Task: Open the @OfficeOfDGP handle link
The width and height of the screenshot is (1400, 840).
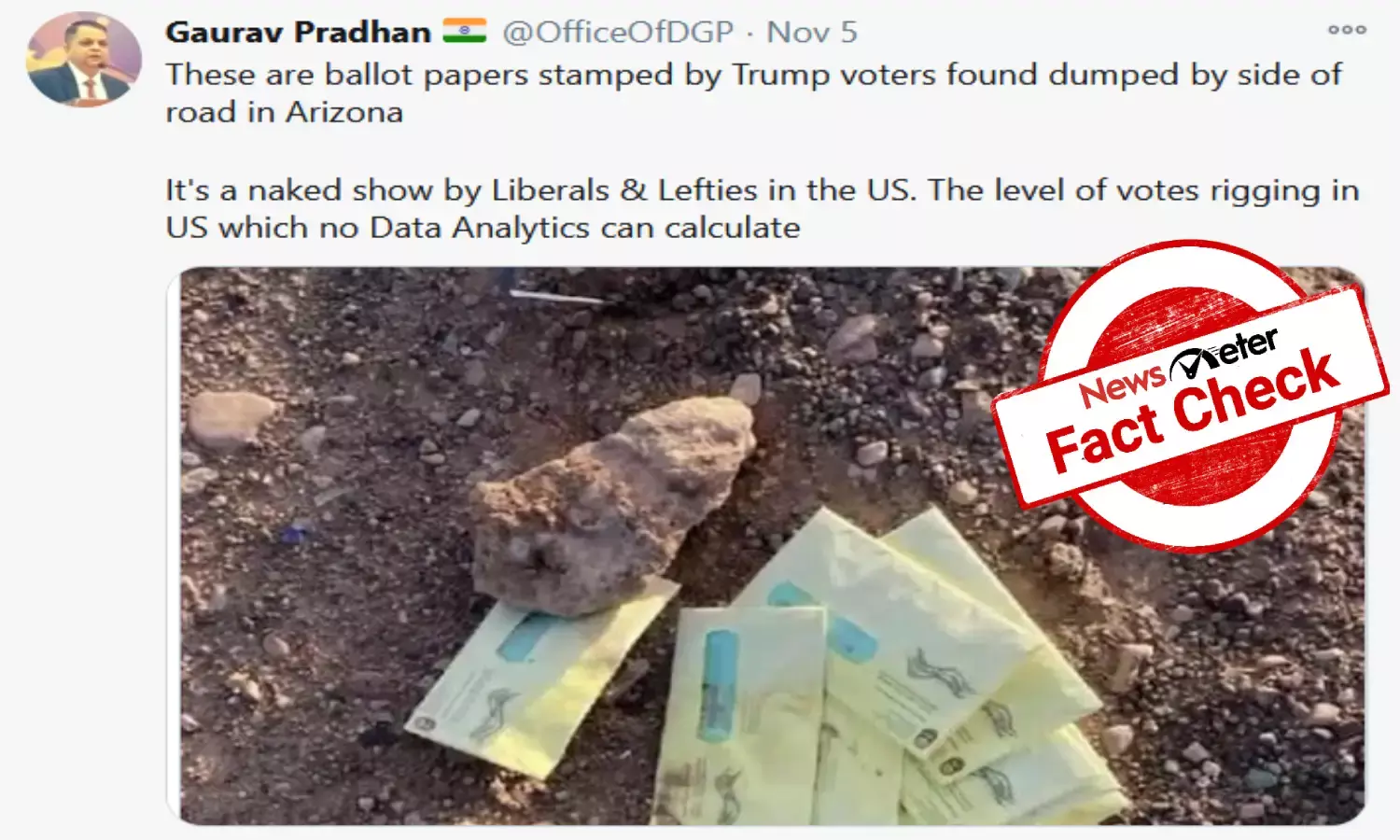Action: [x=618, y=32]
